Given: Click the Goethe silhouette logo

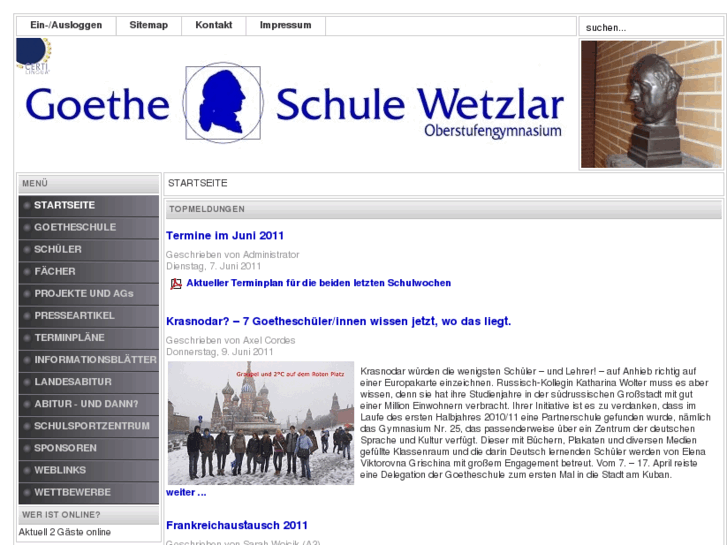Looking at the screenshot, I should [223, 103].
